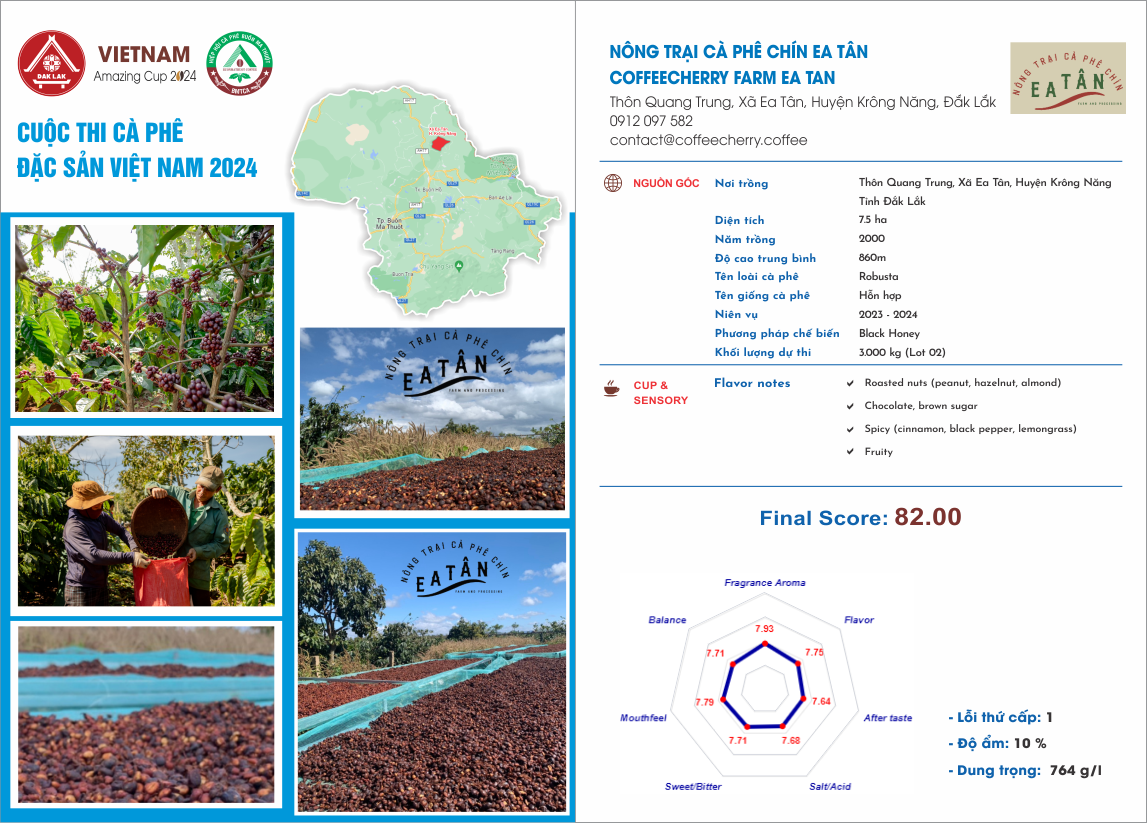Screen dimensions: 1147x823
Task: Click the Salt/Acid radar axis label
Action: pyautogui.click(x=830, y=787)
